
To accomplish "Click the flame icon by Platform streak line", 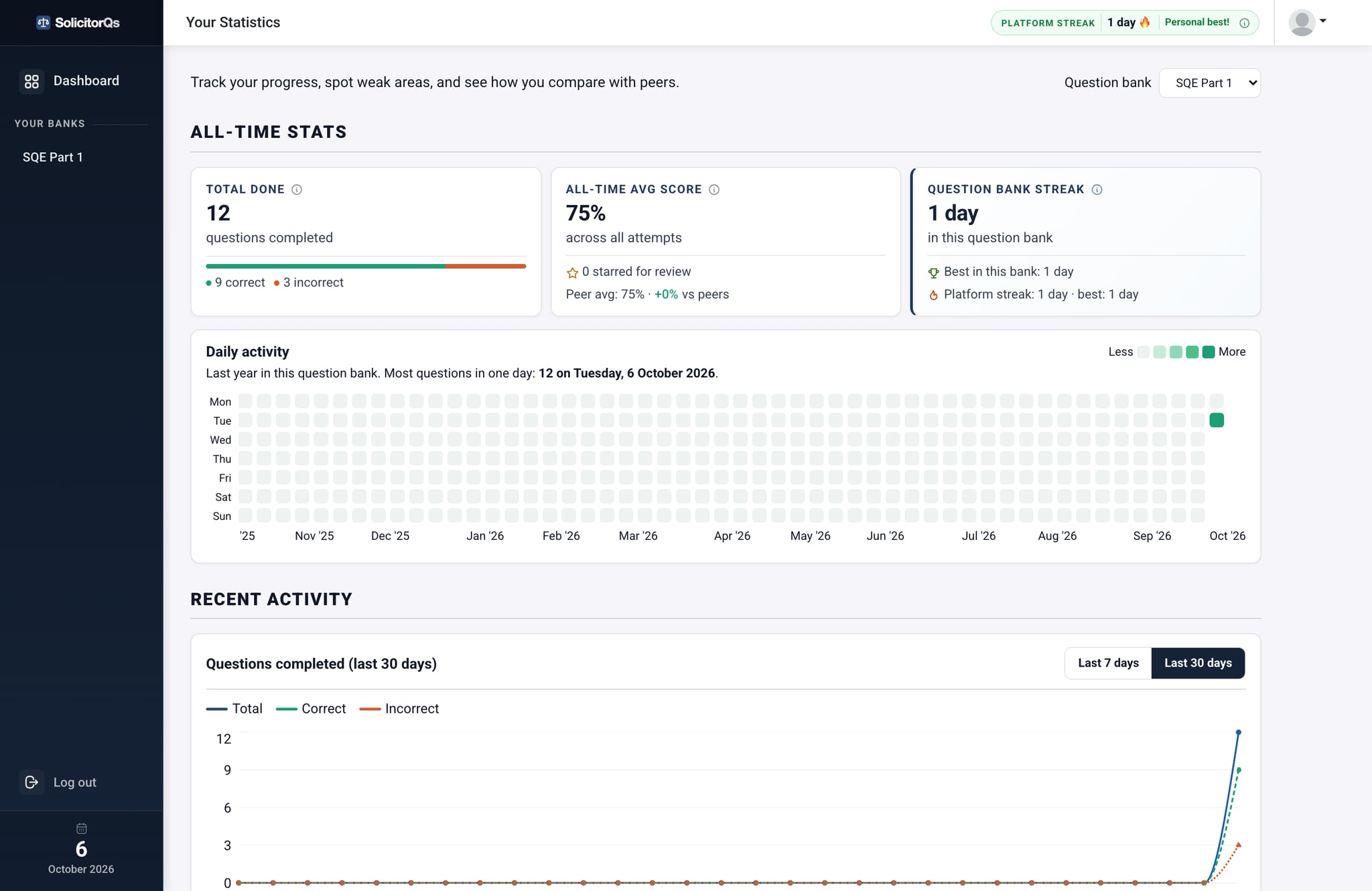I will (x=933, y=295).
